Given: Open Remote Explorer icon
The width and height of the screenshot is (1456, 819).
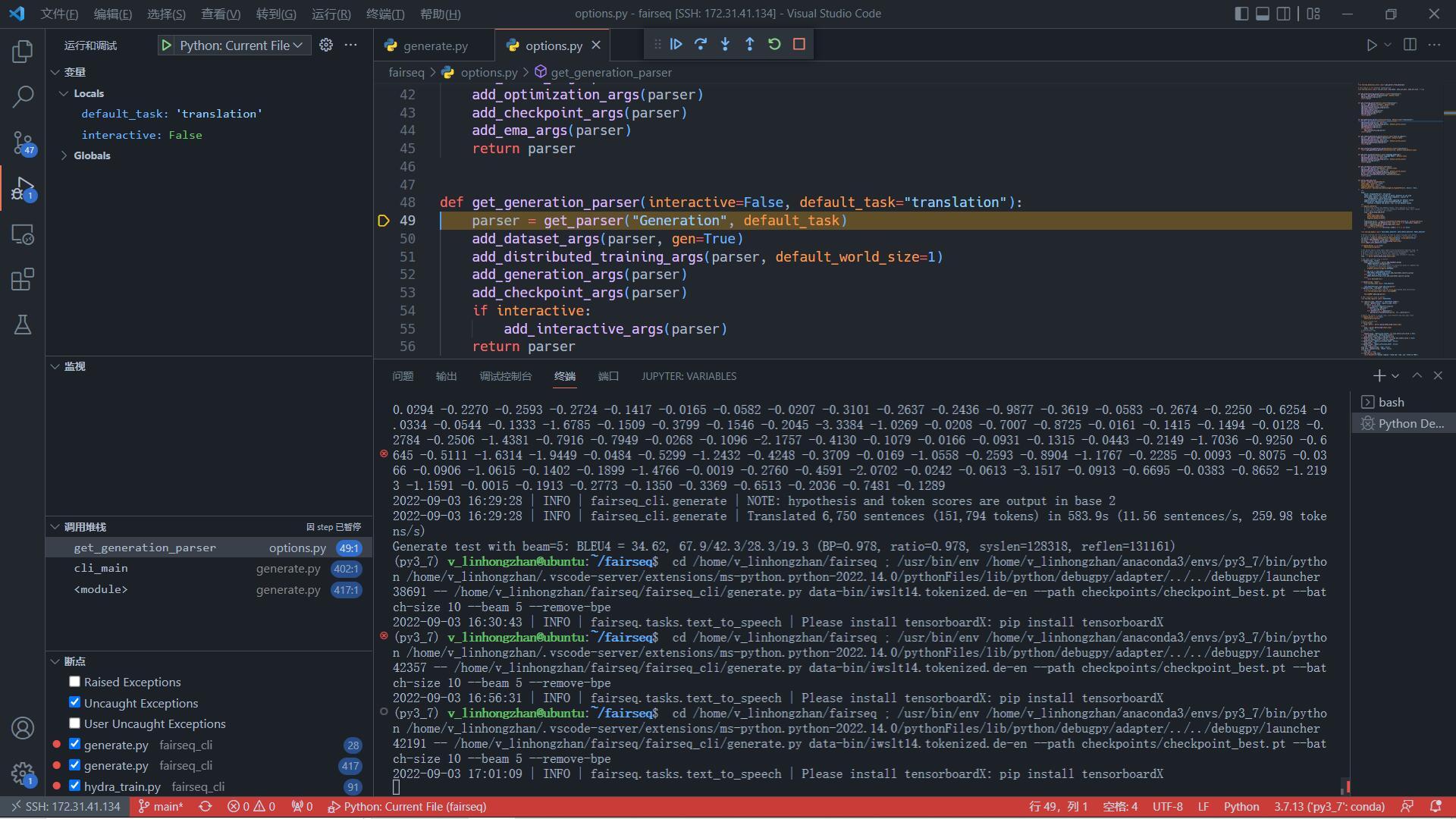Looking at the screenshot, I should pyautogui.click(x=23, y=234).
